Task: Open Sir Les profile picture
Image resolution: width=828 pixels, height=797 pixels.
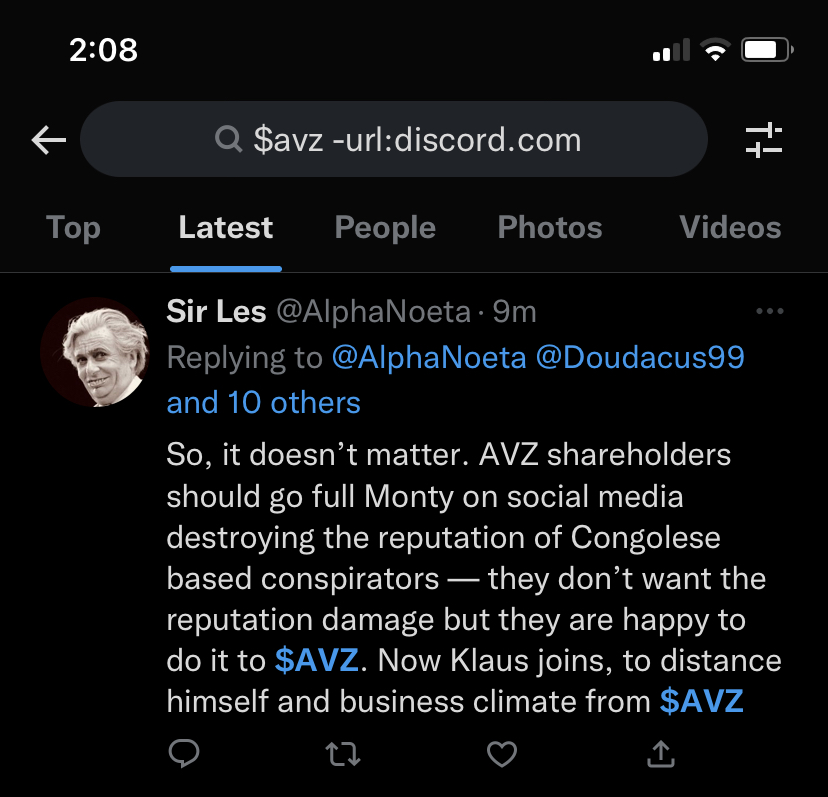Action: point(96,352)
